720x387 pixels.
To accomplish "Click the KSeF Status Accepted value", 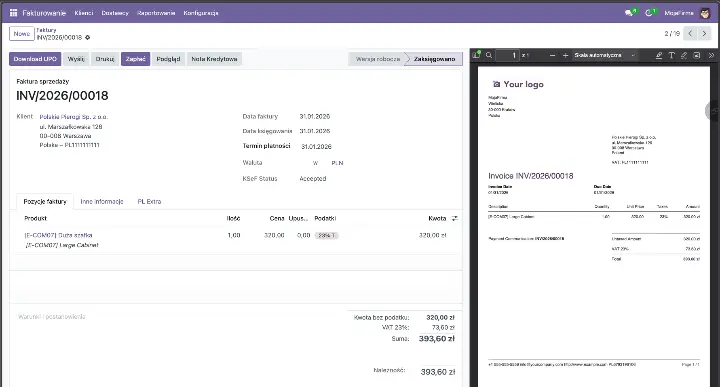I will click(313, 179).
